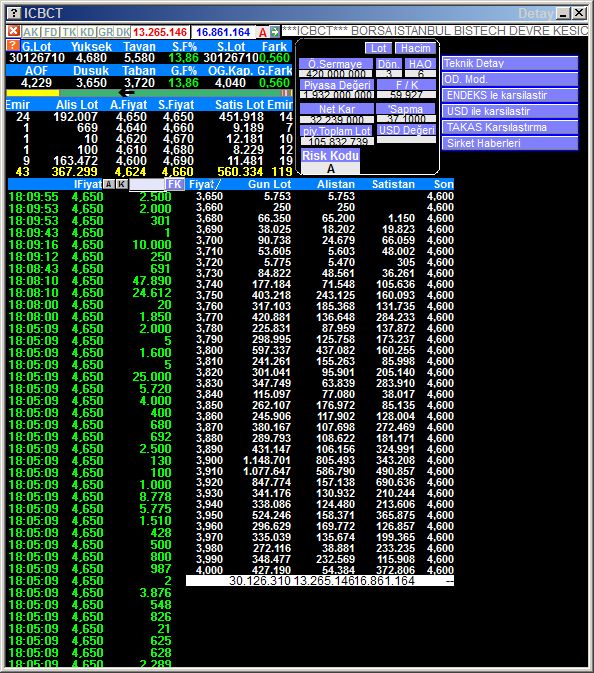The width and height of the screenshot is (594, 673).
Task: Open TAKAS Karsilastirma
Action: coord(510,127)
